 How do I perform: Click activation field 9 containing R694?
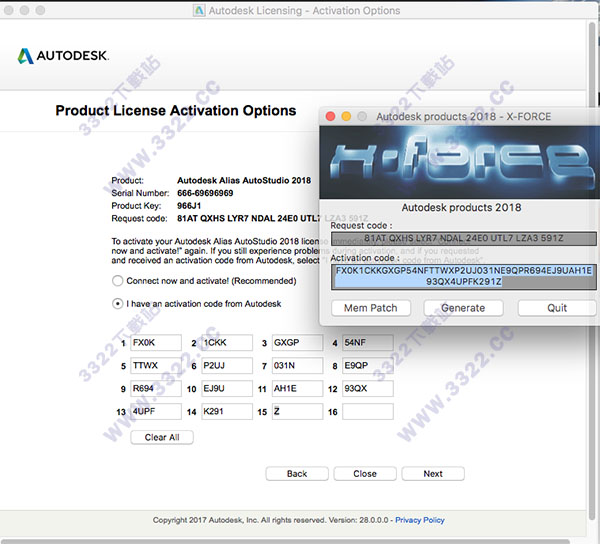(156, 389)
